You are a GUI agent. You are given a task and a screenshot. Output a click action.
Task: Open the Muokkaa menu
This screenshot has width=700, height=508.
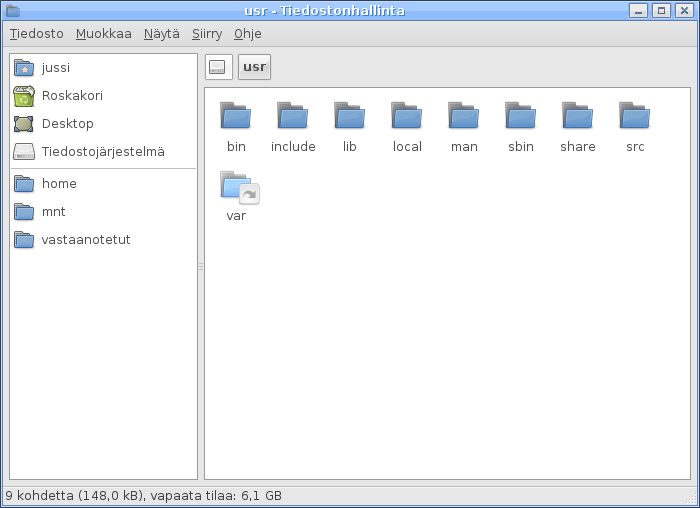coord(104,33)
